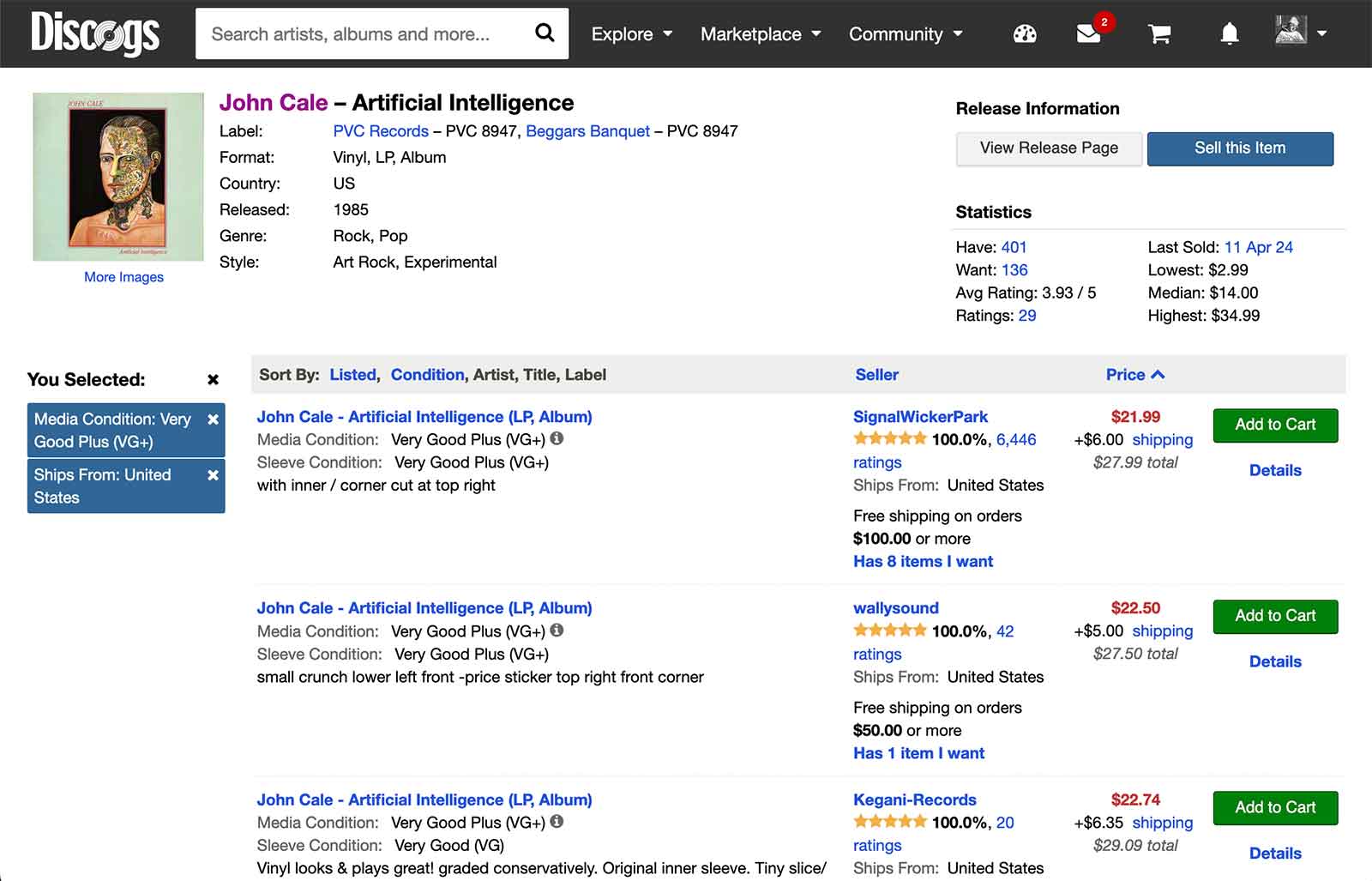Expand the Marketplace dropdown menu

tap(760, 34)
